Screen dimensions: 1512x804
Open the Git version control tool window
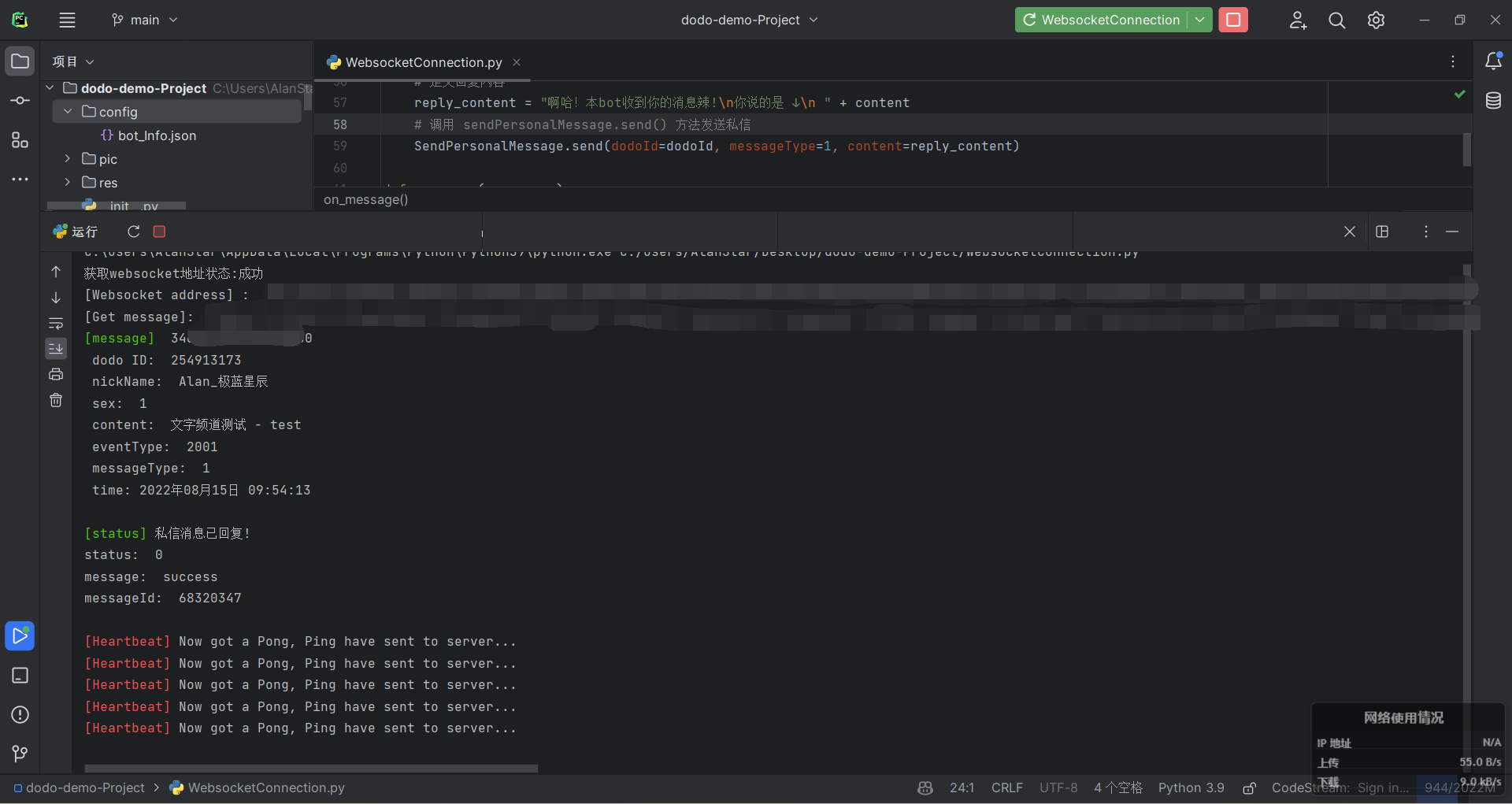[x=20, y=754]
